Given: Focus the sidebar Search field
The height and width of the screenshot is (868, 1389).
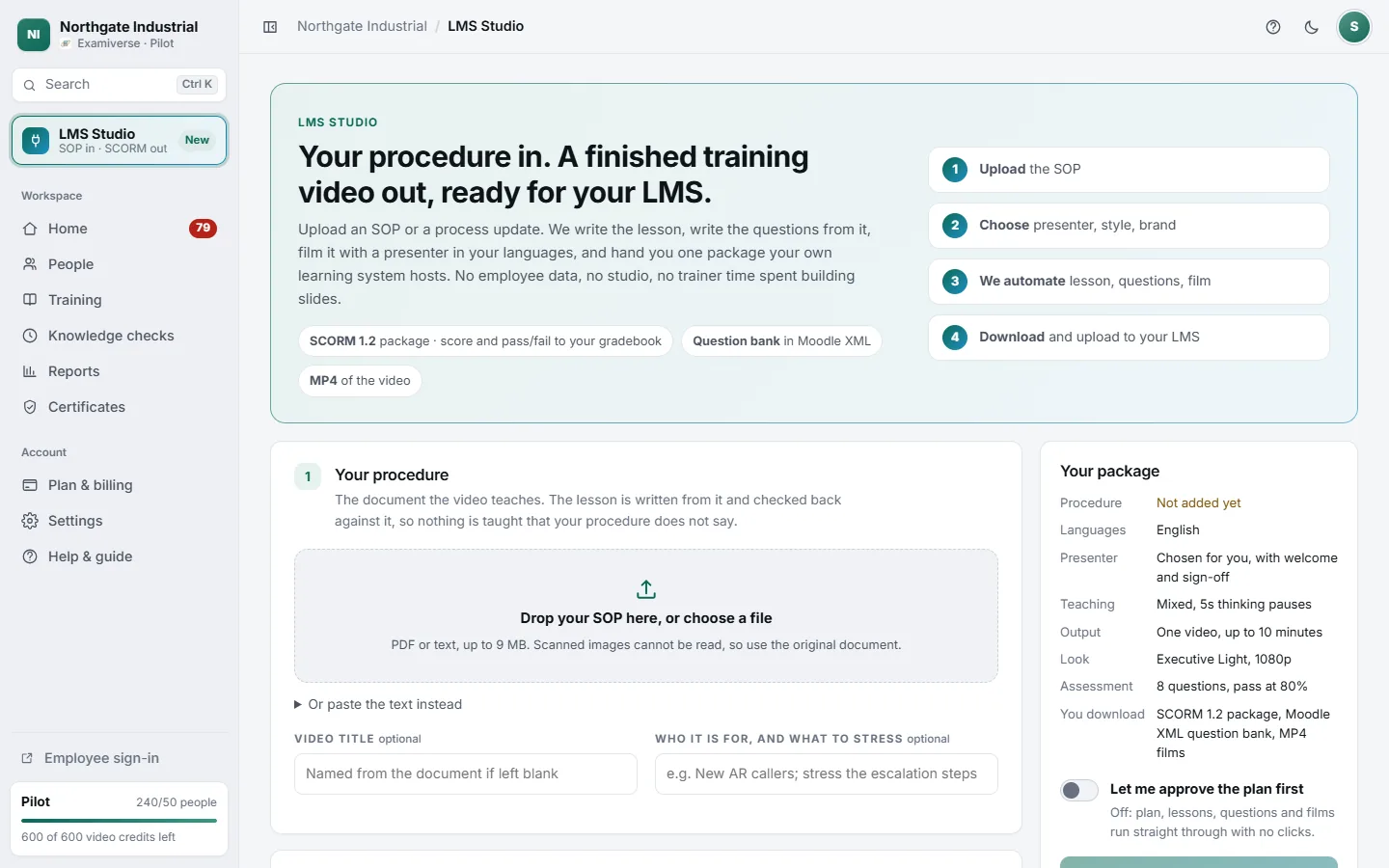Looking at the screenshot, I should (x=120, y=85).
